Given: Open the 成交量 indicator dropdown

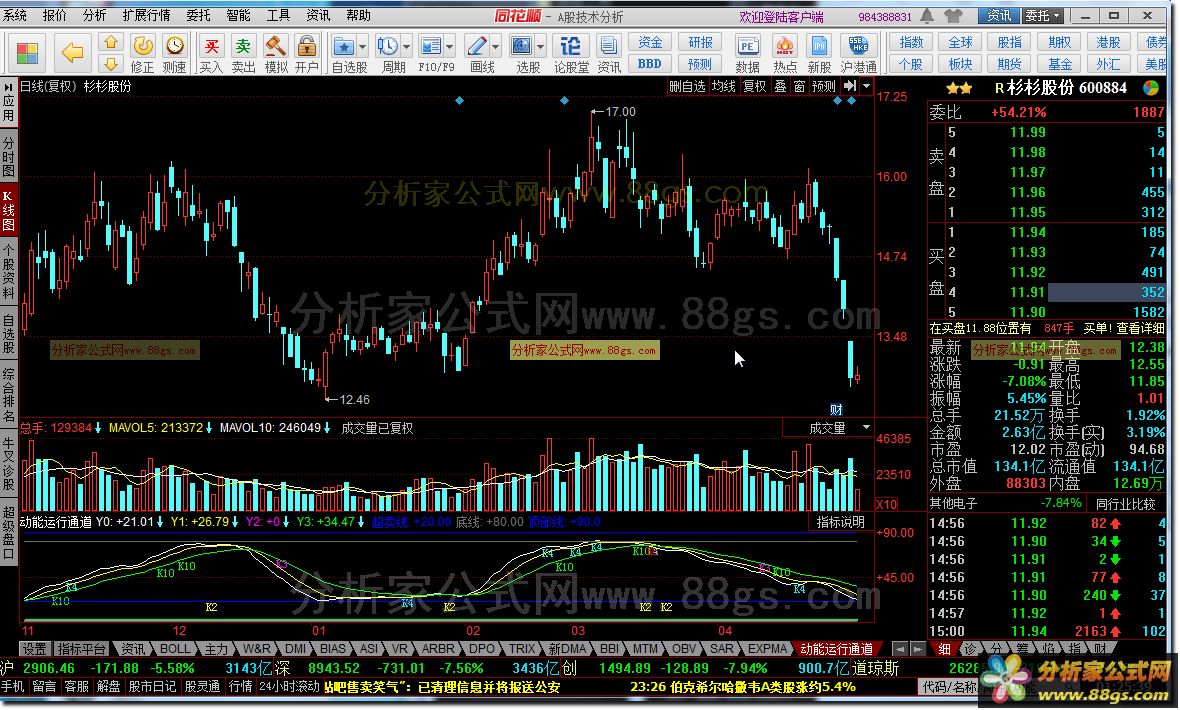Looking at the screenshot, I should [866, 428].
